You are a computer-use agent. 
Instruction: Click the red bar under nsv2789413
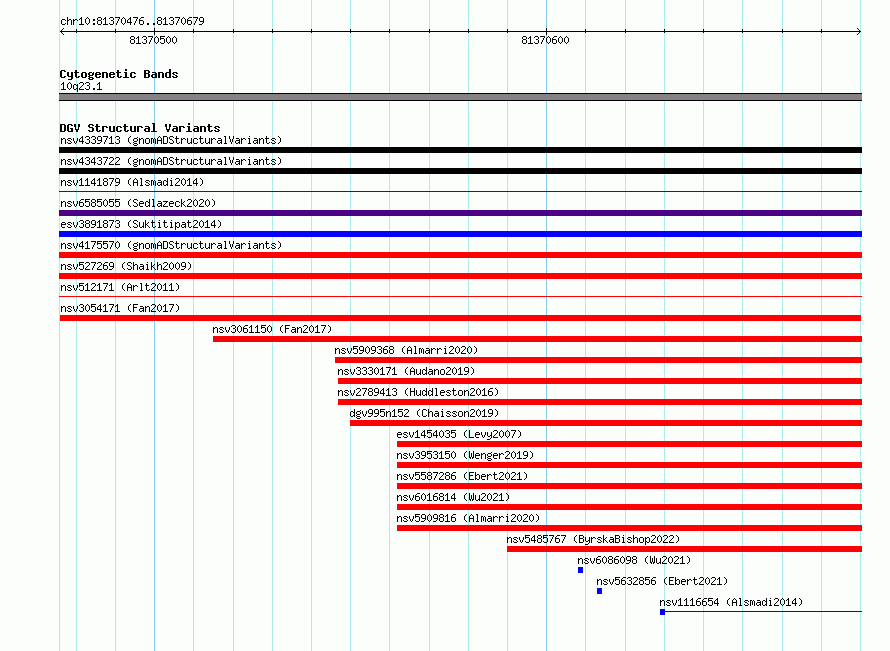click(x=600, y=402)
